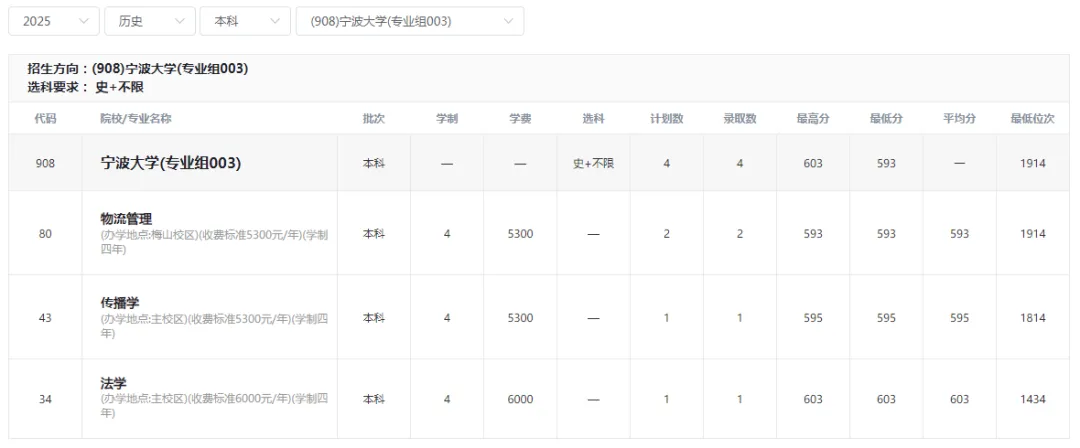Image resolution: width=1080 pixels, height=448 pixels.
Task: Click code 34 cell
Action: click(x=45, y=399)
